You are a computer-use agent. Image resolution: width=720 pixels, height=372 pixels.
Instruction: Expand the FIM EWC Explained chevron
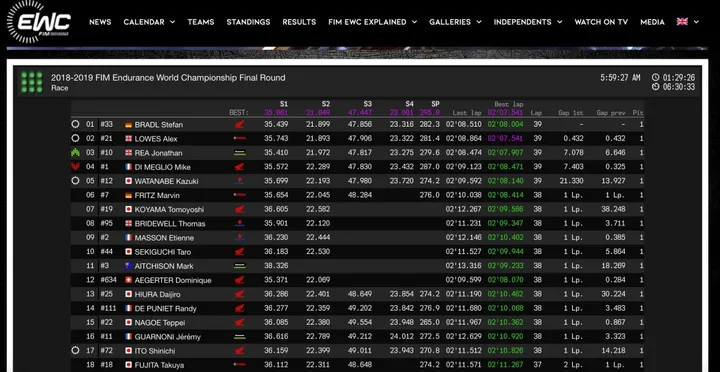414,22
